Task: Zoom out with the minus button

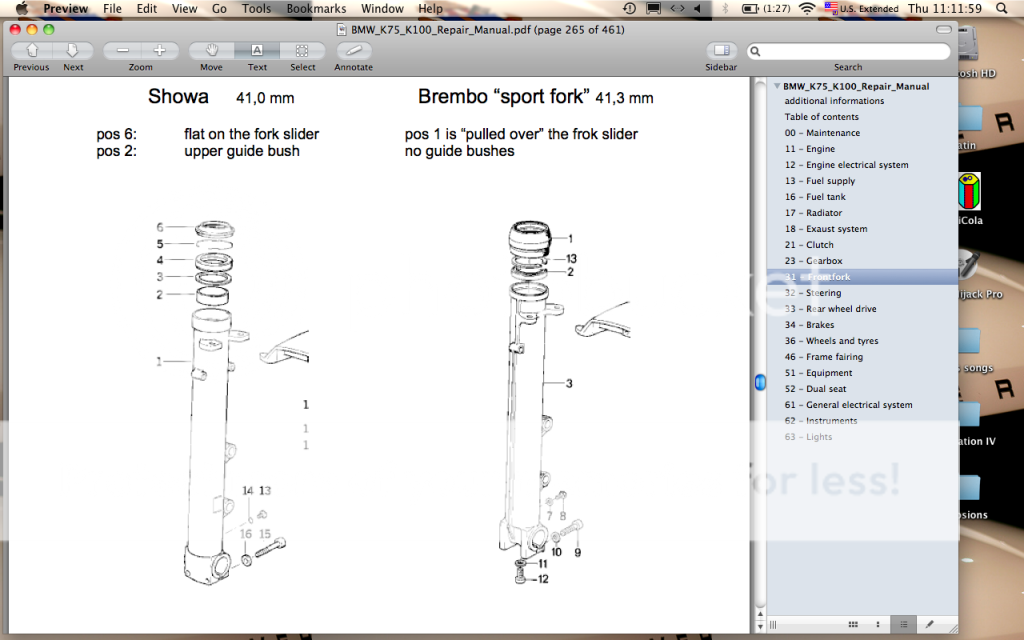Action: point(122,50)
